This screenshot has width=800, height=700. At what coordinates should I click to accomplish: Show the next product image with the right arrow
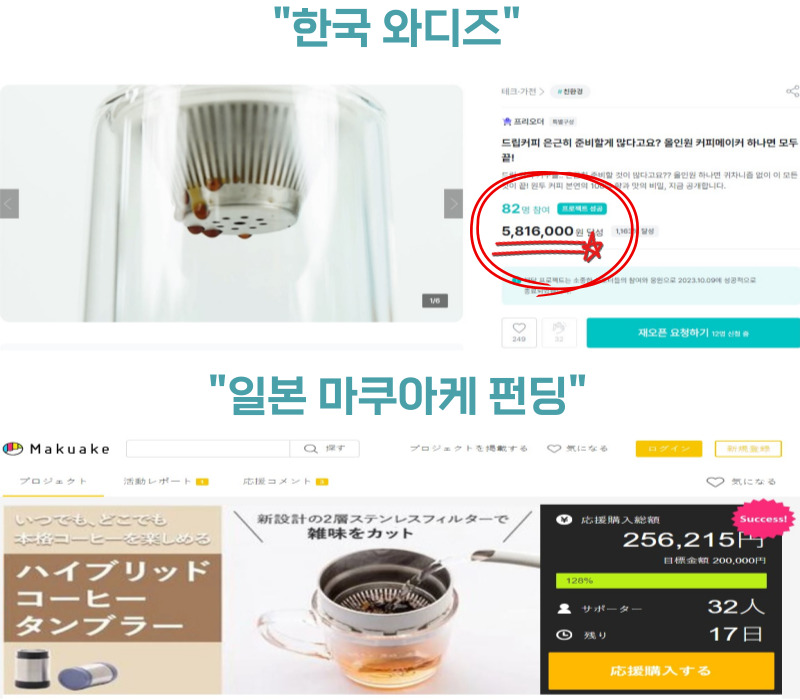click(x=453, y=204)
